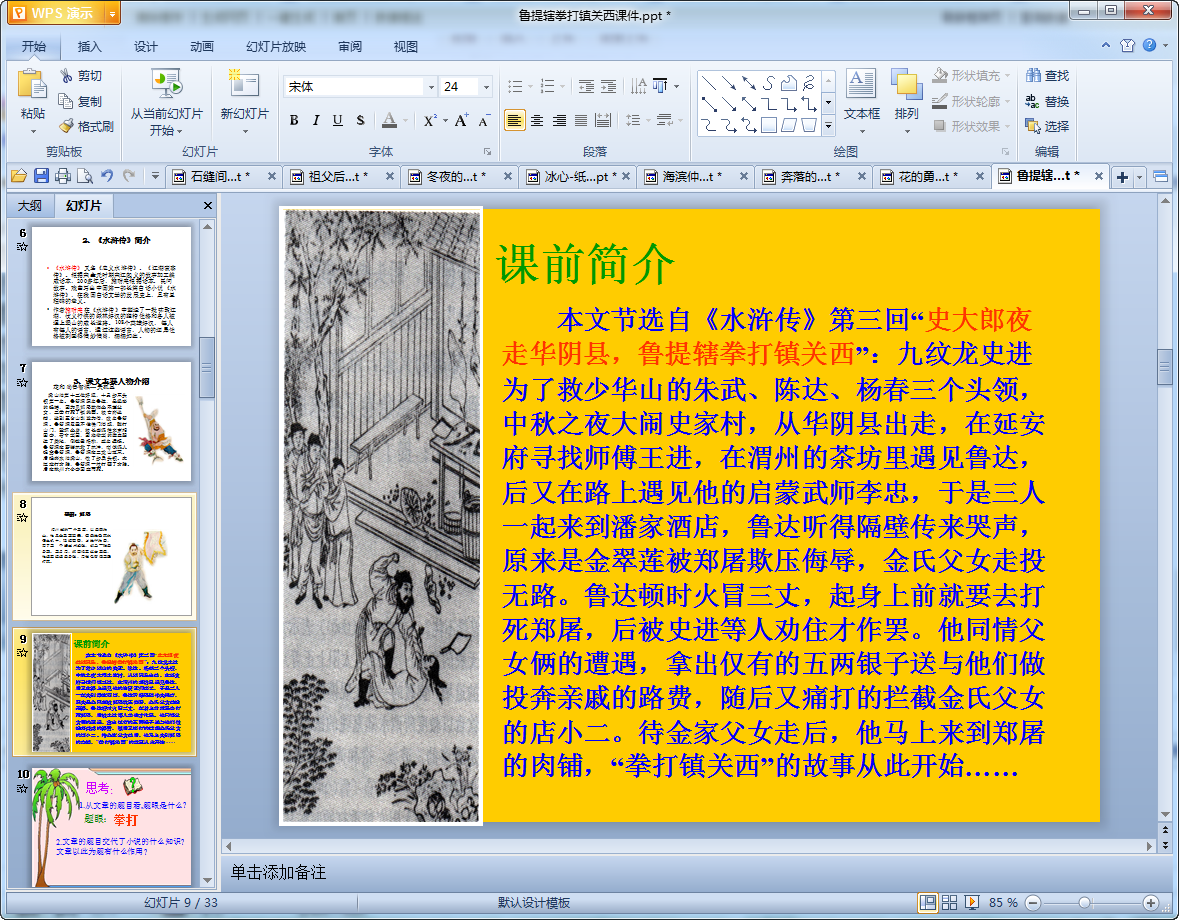Click the decrease indent icon
Image resolution: width=1179 pixels, height=920 pixels.
pyautogui.click(x=586, y=86)
